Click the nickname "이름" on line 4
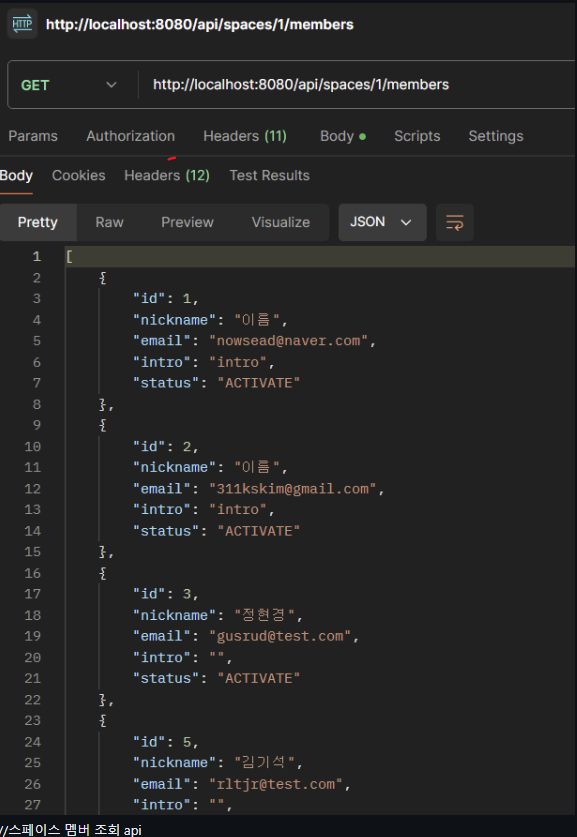Viewport: 577px width, 837px height. pyautogui.click(x=258, y=320)
